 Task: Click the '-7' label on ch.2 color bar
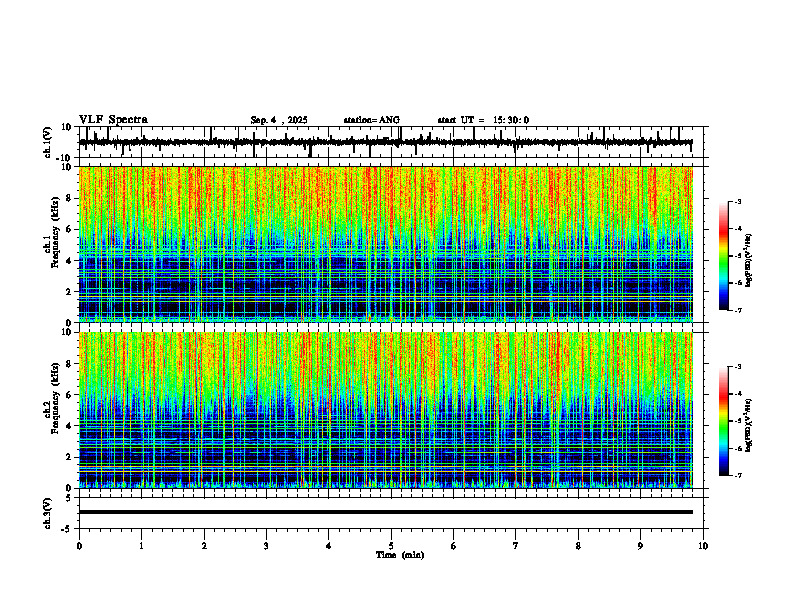pos(738,475)
